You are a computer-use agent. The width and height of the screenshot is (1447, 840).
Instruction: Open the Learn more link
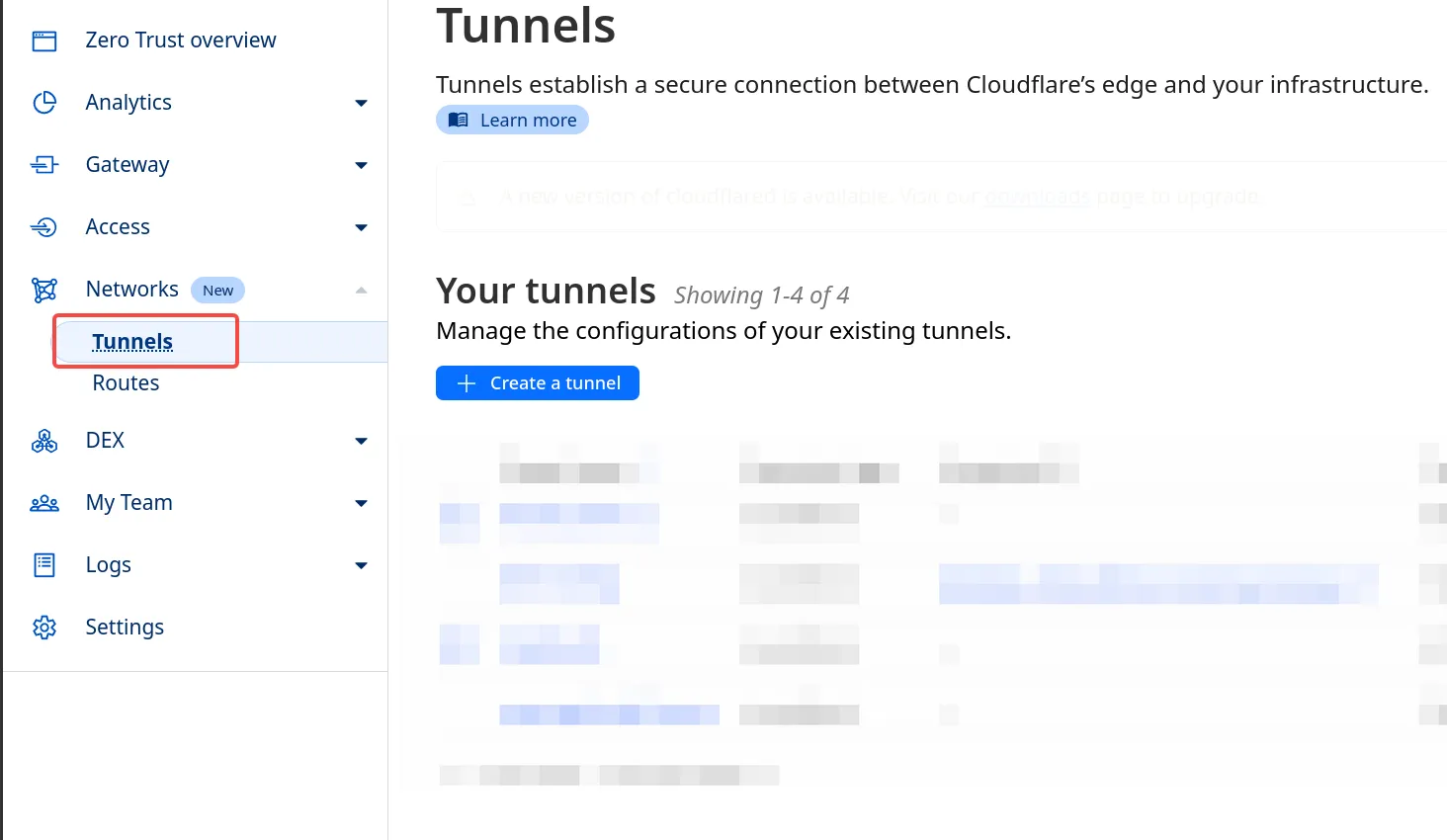(512, 121)
